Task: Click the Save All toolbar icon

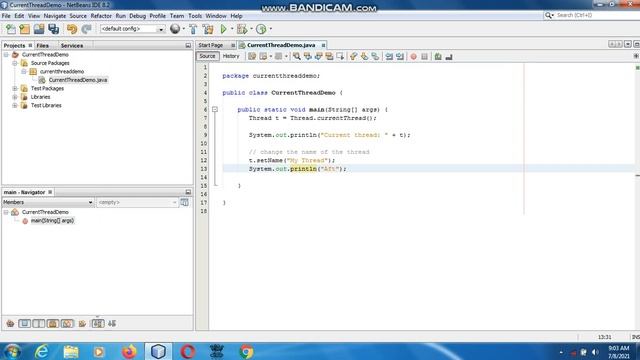Action: [53, 29]
